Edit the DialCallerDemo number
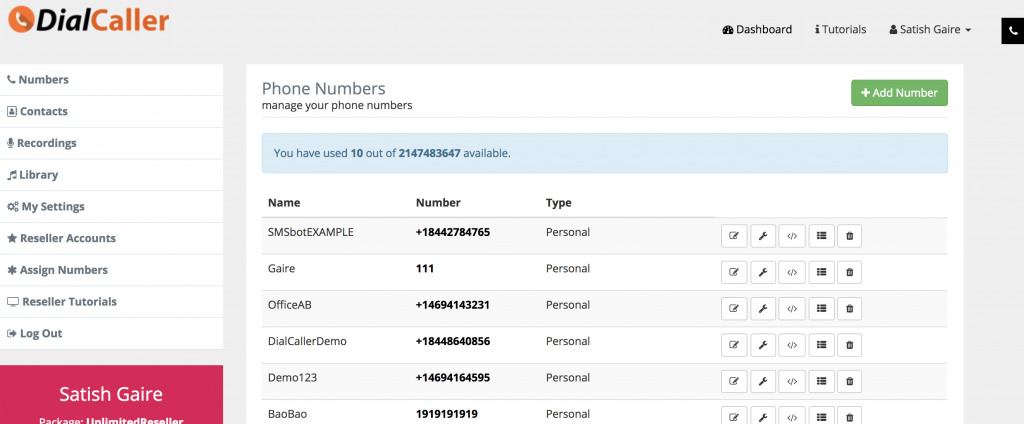The image size is (1024, 424). (734, 345)
